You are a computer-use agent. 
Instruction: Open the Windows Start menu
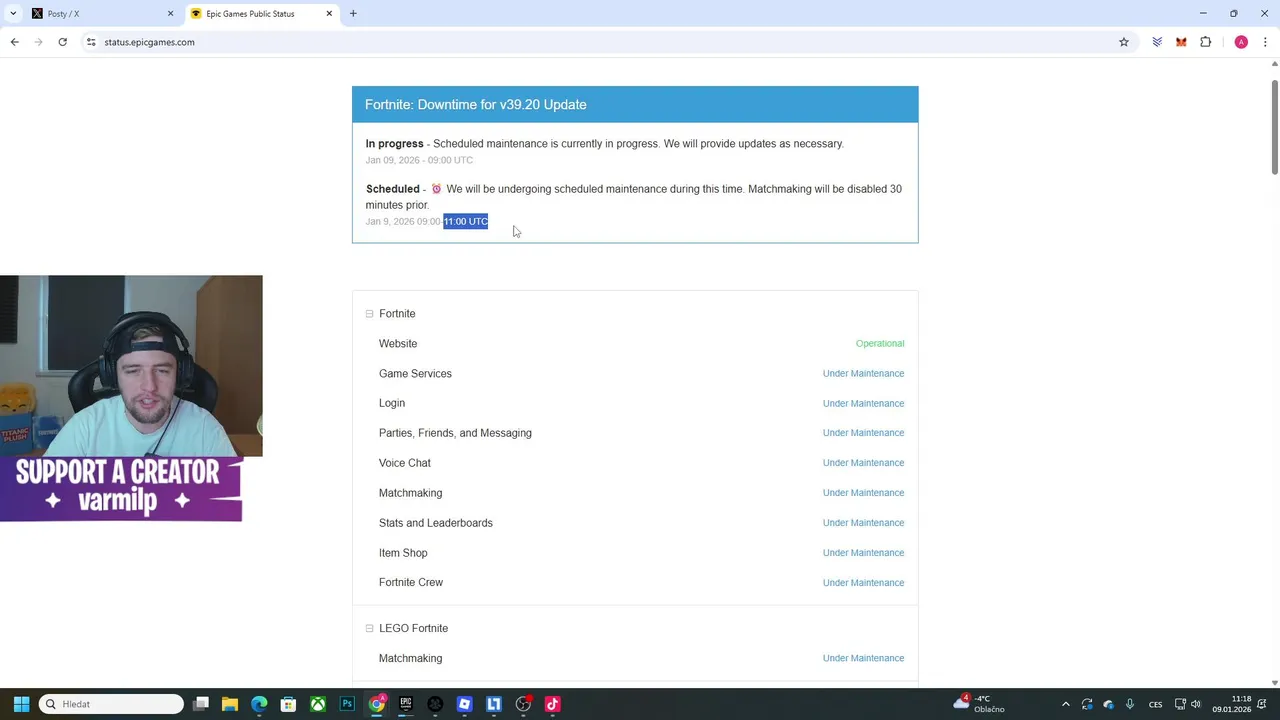click(21, 704)
